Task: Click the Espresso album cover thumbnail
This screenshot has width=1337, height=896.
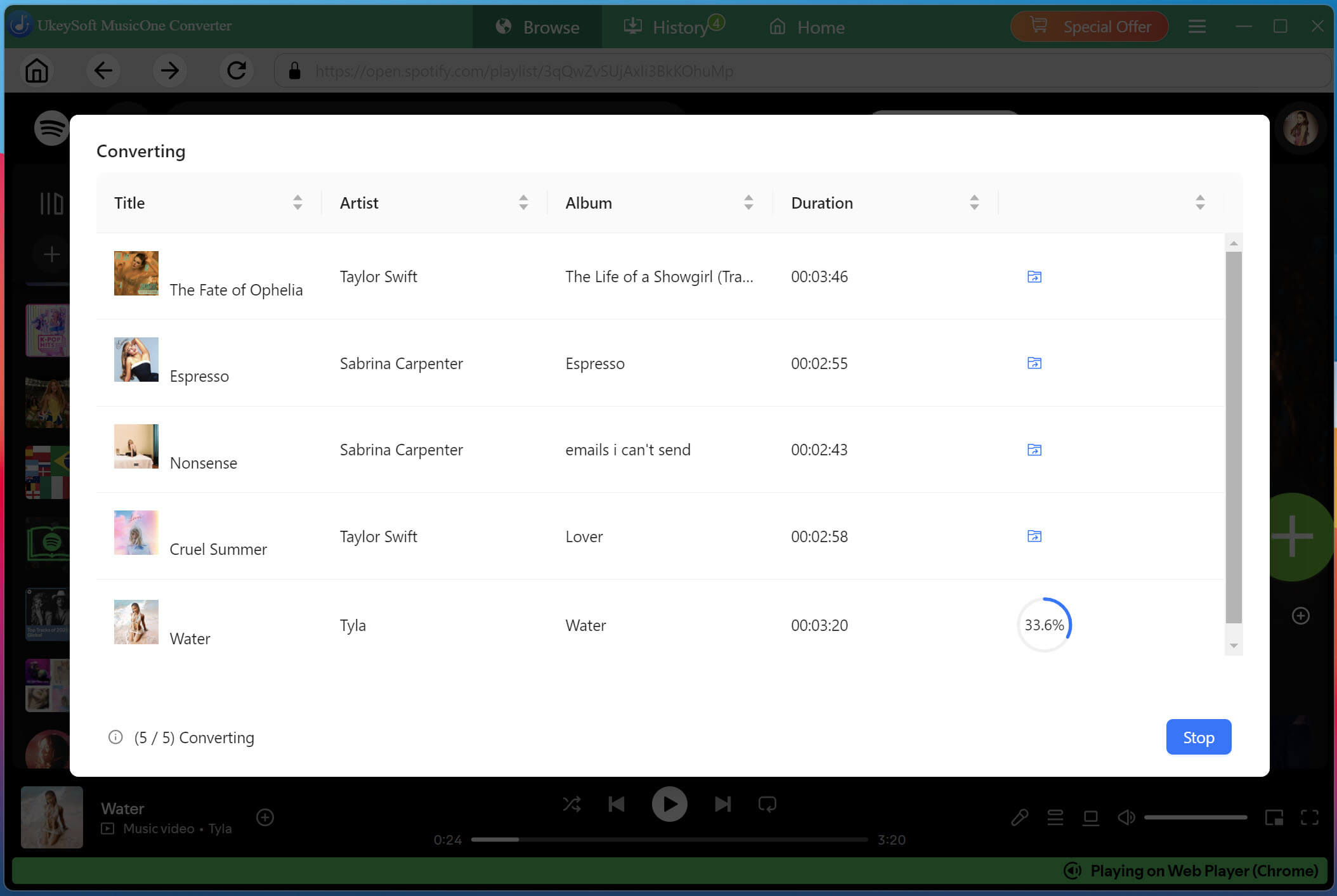Action: (136, 360)
